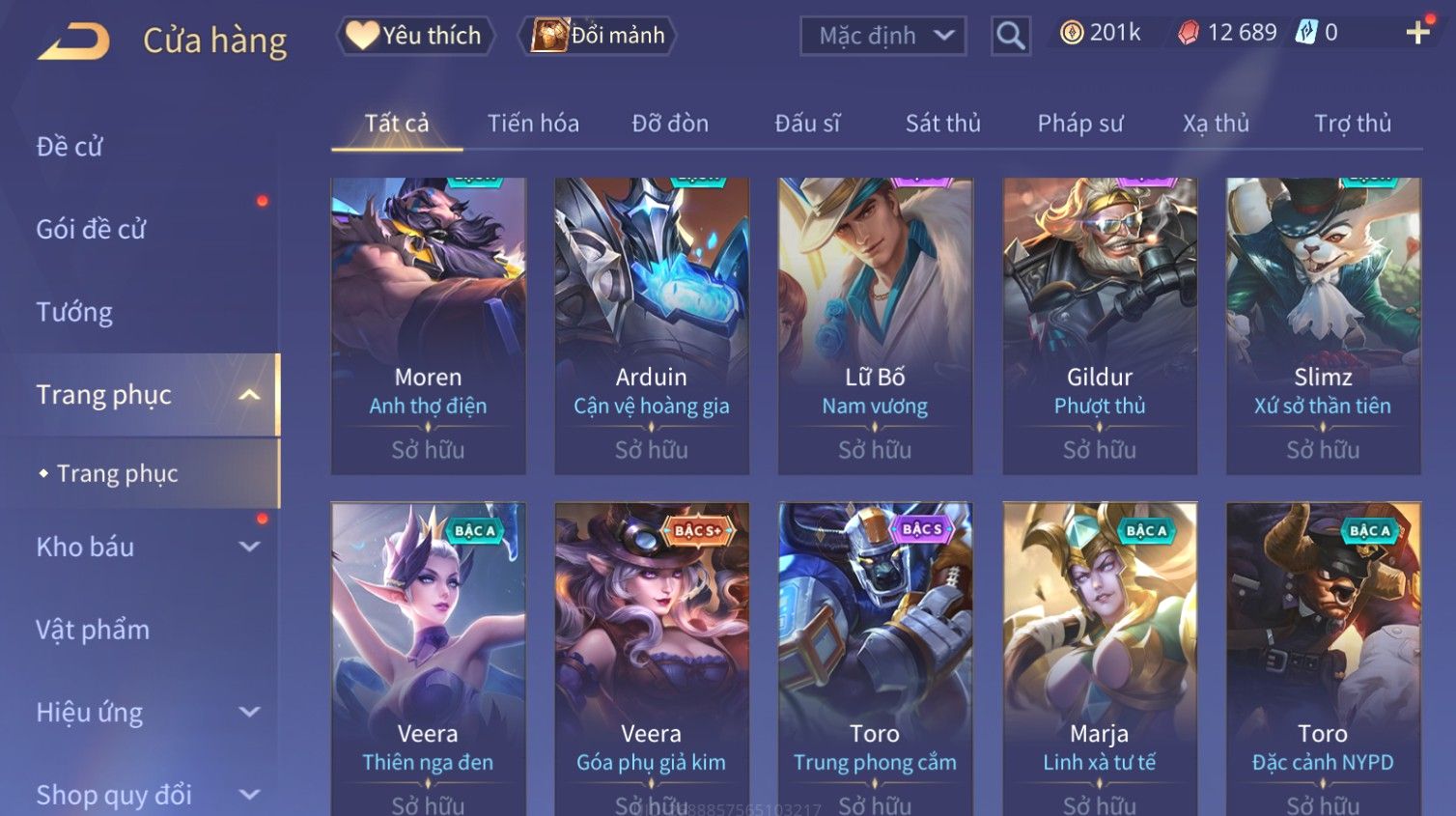
Task: Expand the Hiệu ứng sidebar section
Action: [249, 713]
